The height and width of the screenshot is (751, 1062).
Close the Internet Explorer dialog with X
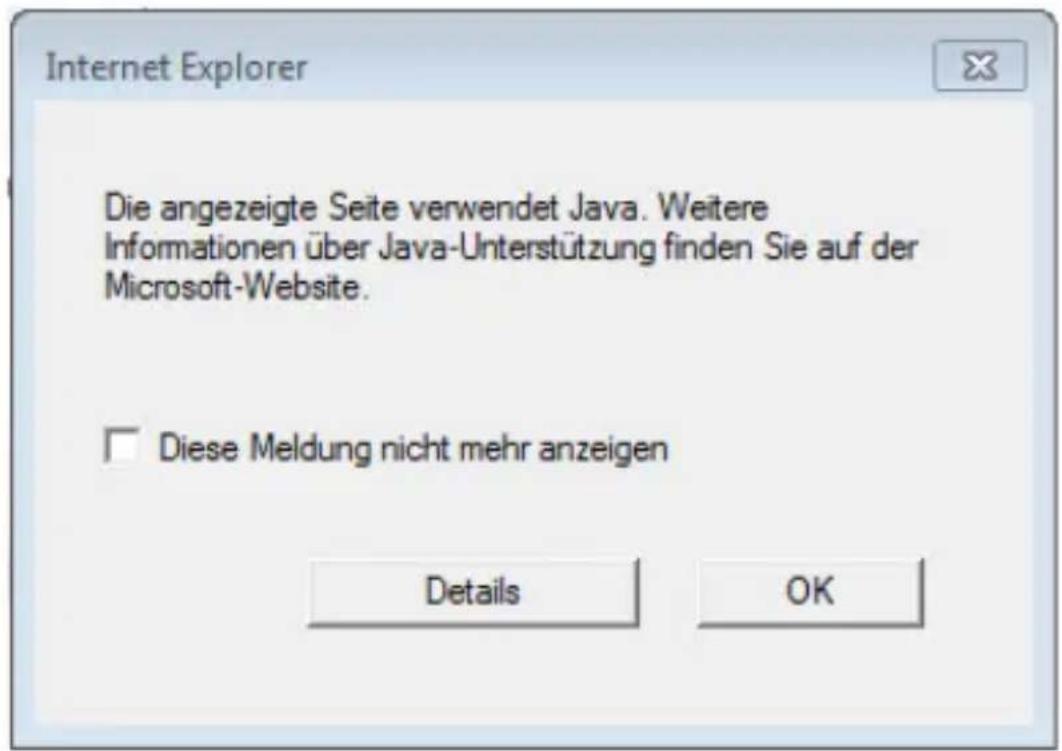(x=979, y=66)
